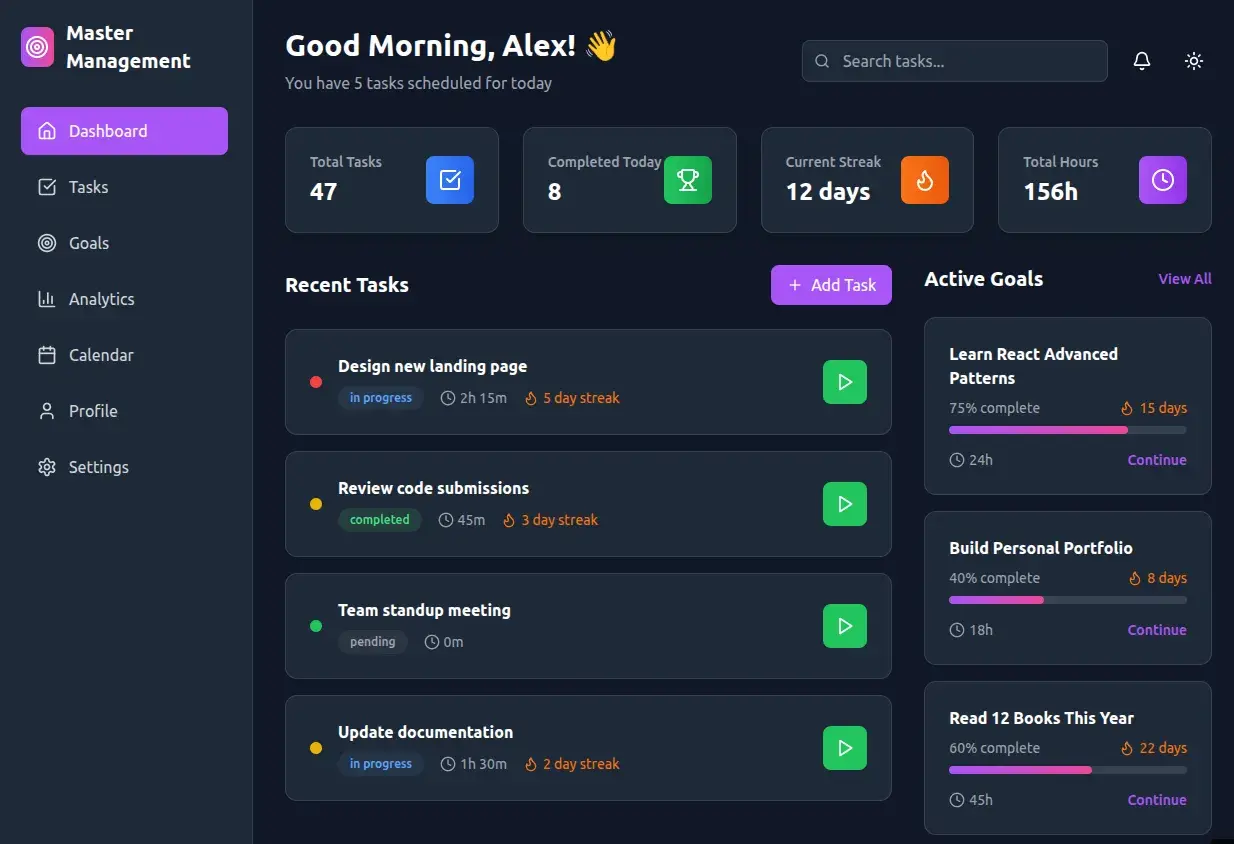Click yellow priority dot on Review code submissions
1234x844 pixels.
(x=316, y=504)
